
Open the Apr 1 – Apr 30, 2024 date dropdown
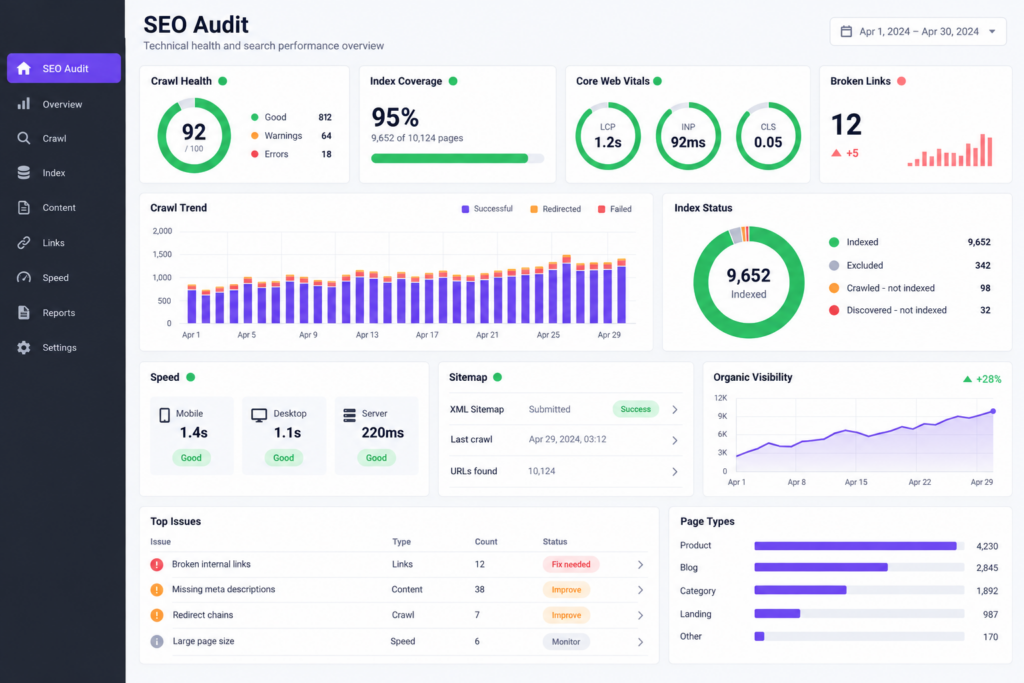[x=918, y=31]
